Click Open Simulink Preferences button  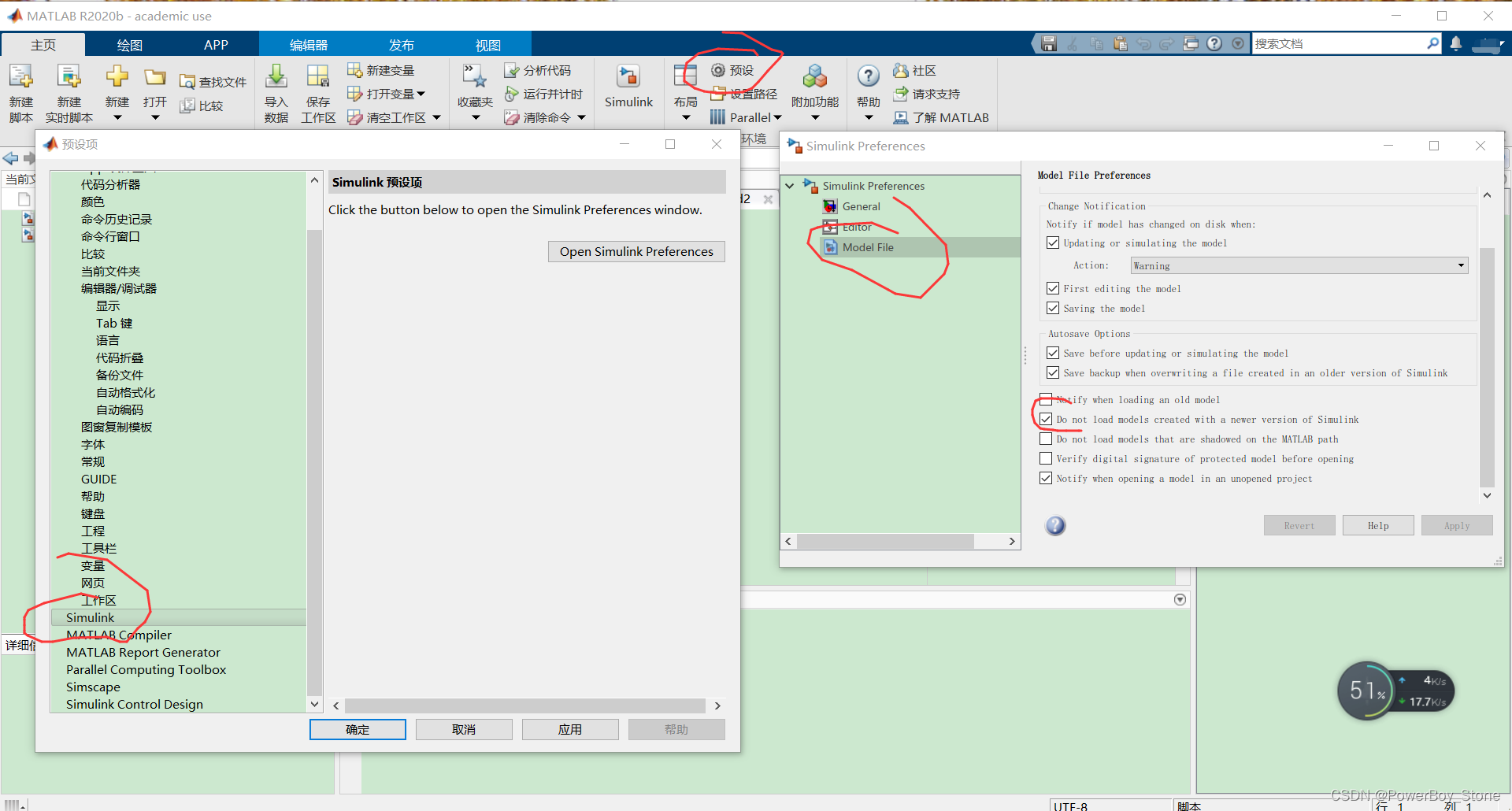click(636, 251)
